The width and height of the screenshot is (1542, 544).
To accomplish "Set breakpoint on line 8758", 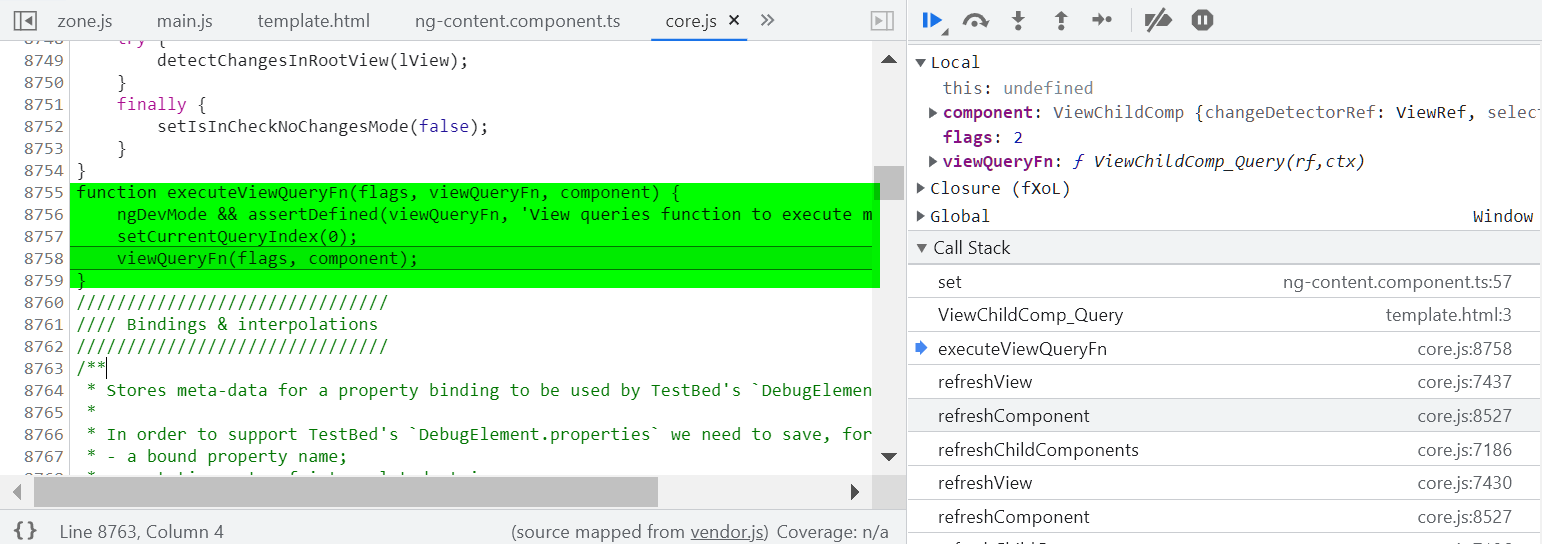I will (x=44, y=258).
